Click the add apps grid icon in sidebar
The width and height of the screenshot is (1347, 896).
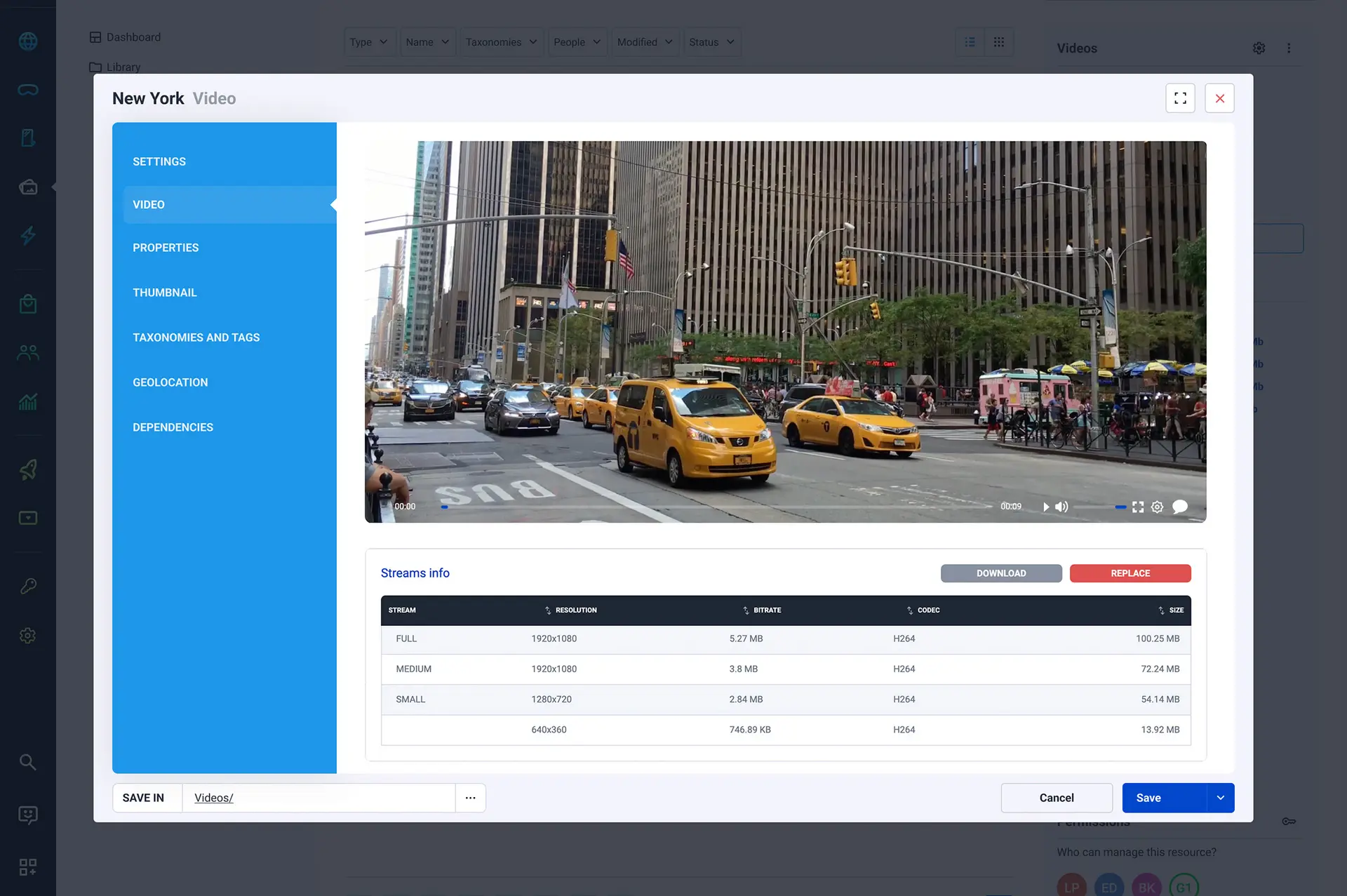[x=28, y=867]
